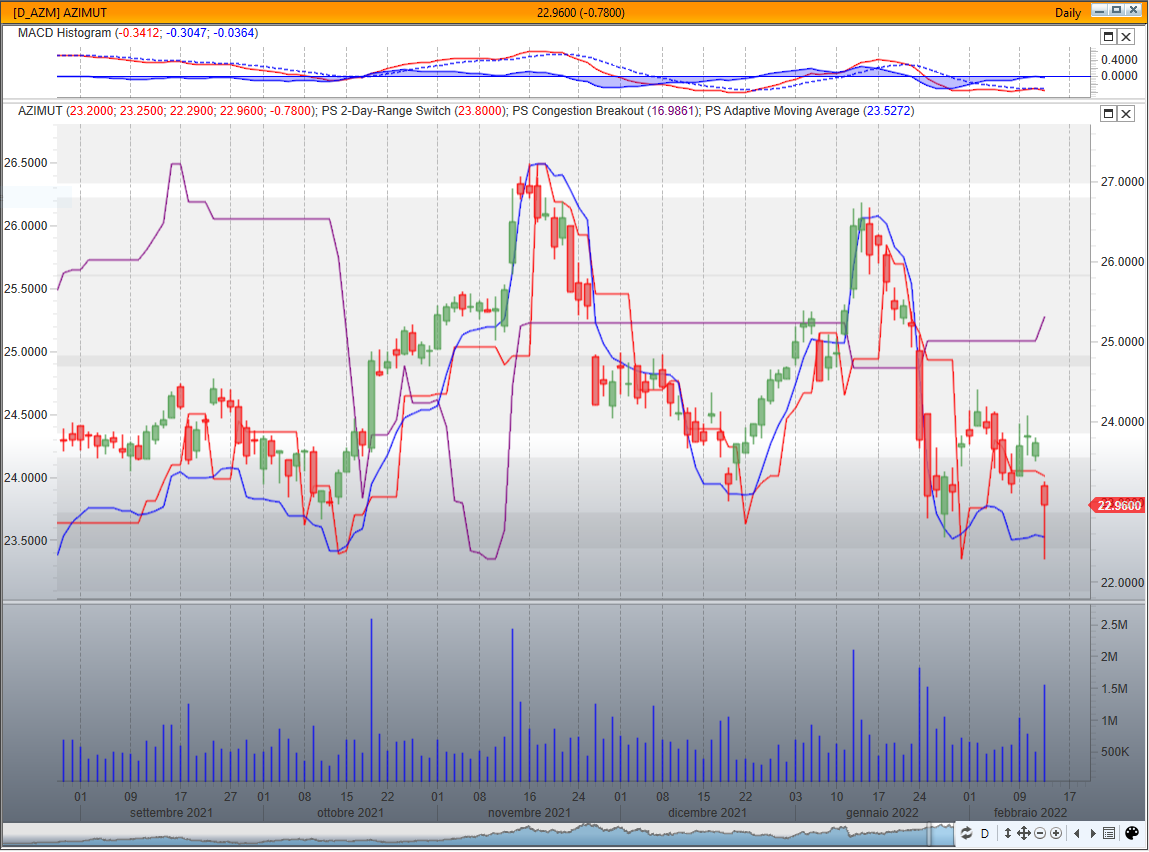The image size is (1149, 852).
Task: Move chart back with left arrow
Action: click(x=1076, y=833)
